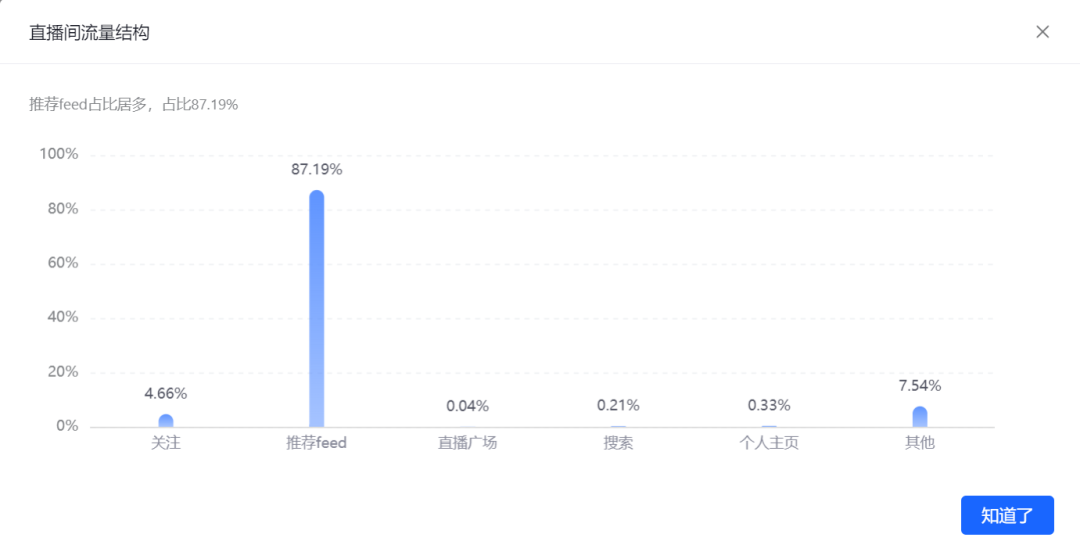Click the summary text 推荐feed占比居多
The width and height of the screenshot is (1080, 559).
tap(87, 105)
